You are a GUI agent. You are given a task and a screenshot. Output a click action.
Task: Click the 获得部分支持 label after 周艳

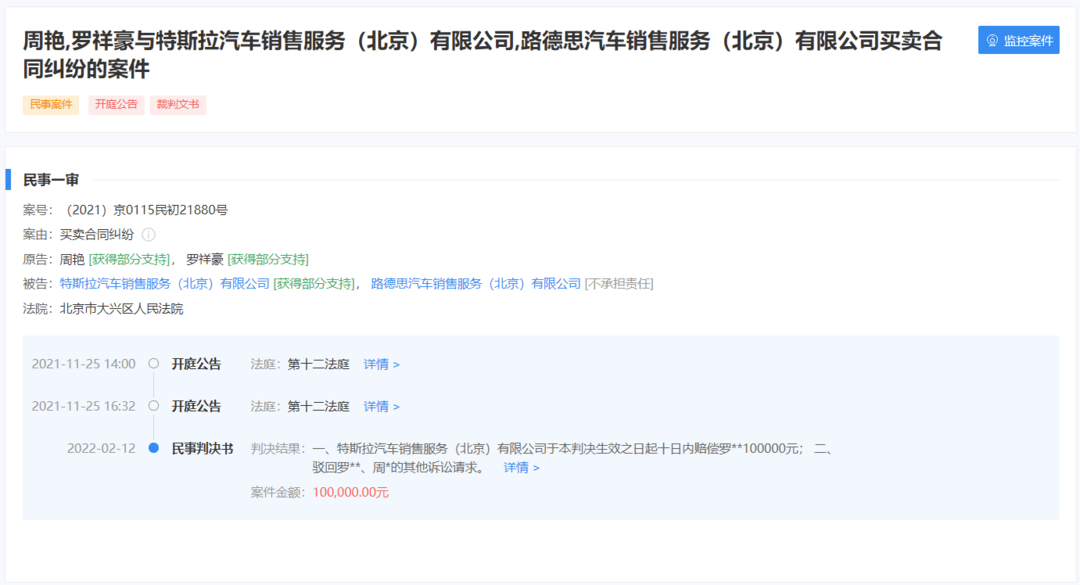129,260
